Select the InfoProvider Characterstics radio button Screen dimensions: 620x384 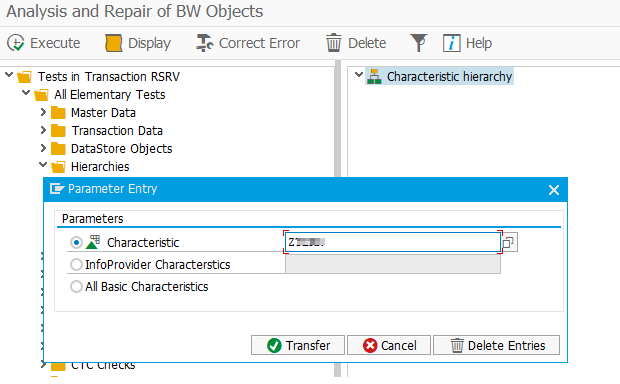coord(76,264)
